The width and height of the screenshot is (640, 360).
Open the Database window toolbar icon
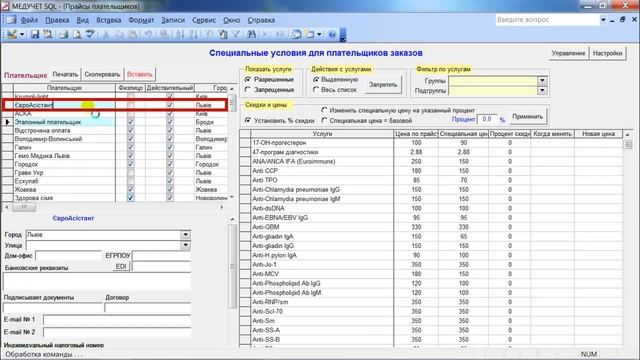coord(296,35)
